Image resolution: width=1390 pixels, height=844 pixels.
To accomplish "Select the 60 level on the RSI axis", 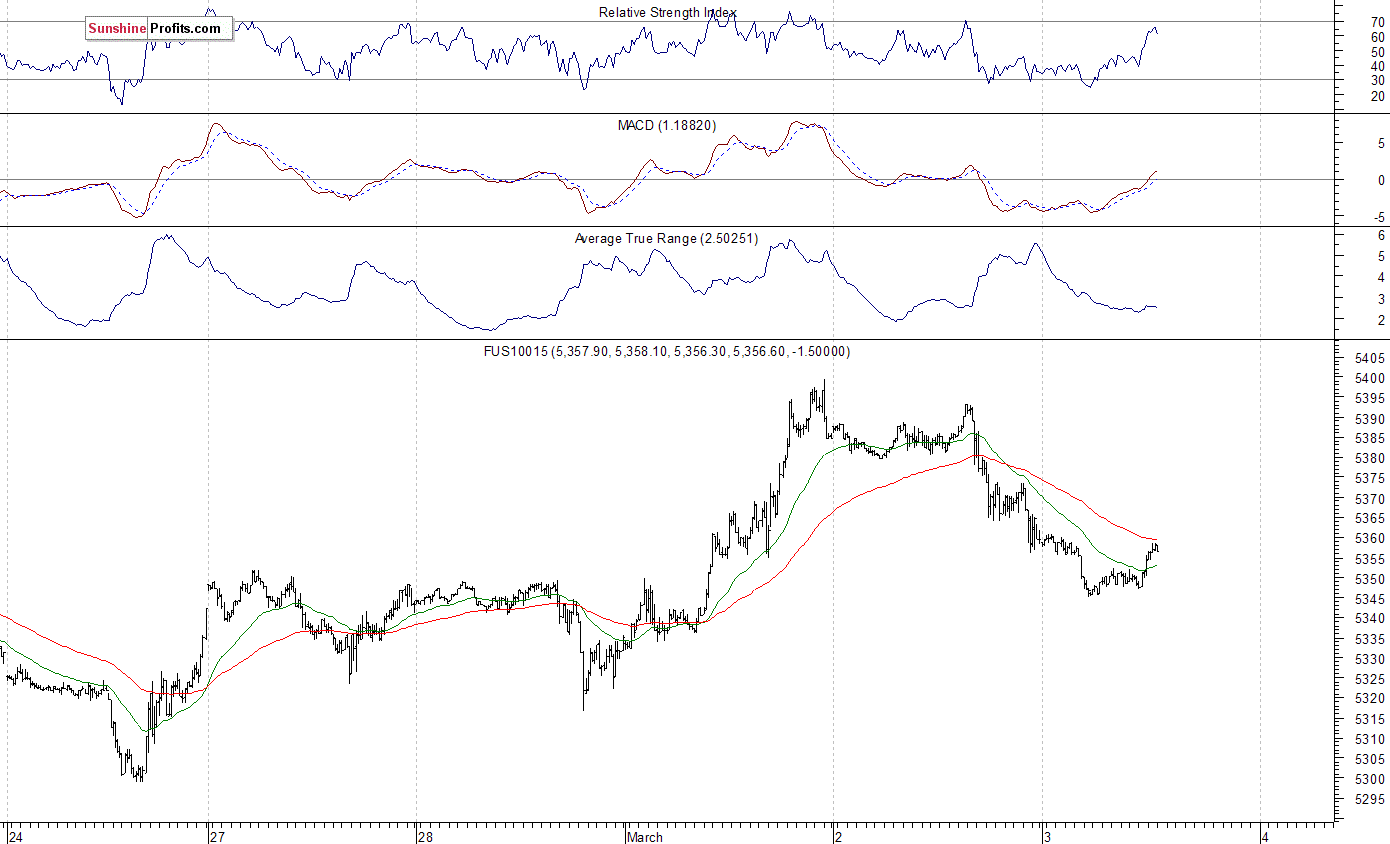I will 1378,36.
